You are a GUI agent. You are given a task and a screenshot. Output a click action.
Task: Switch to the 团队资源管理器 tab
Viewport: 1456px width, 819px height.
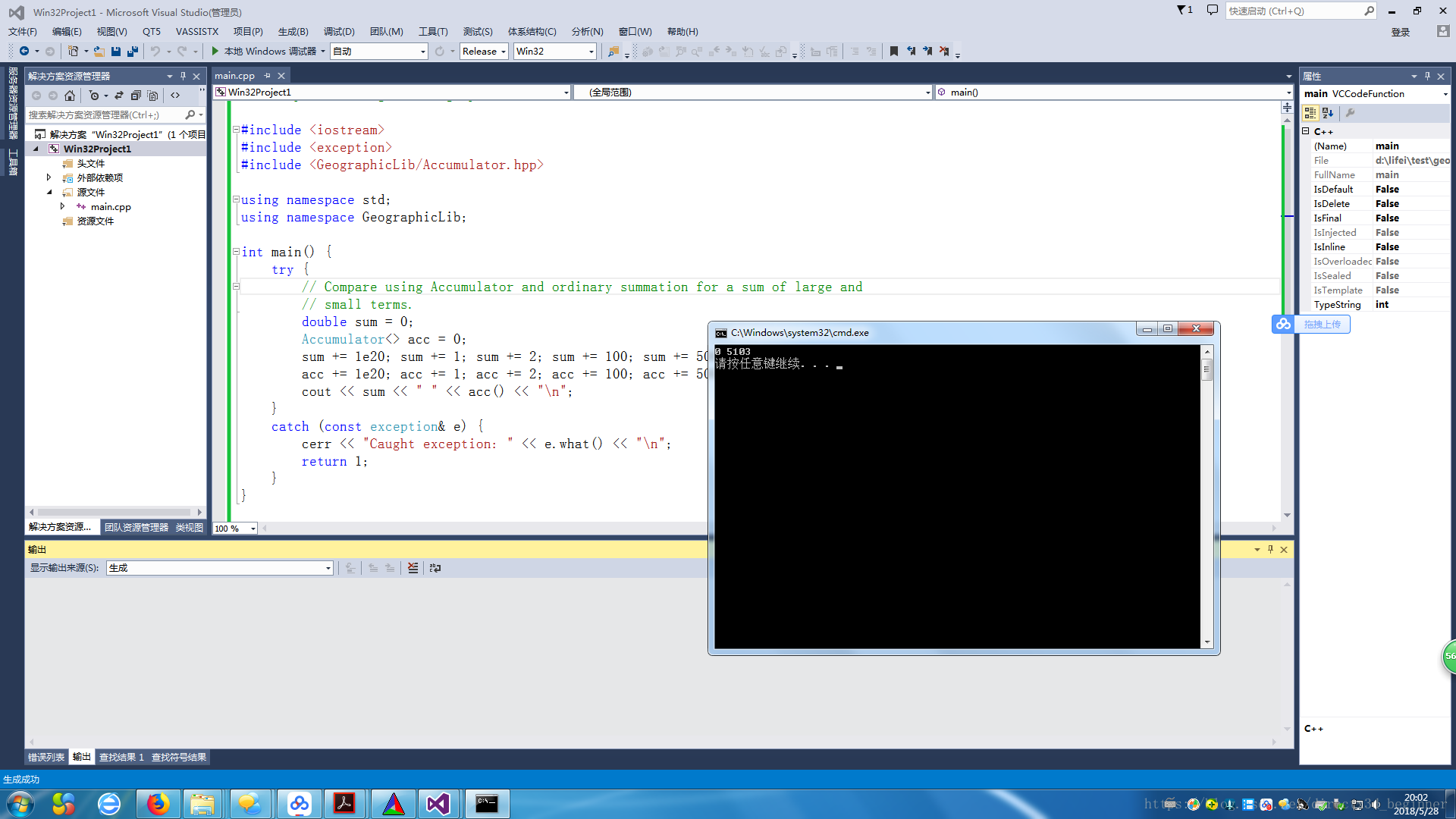[136, 527]
